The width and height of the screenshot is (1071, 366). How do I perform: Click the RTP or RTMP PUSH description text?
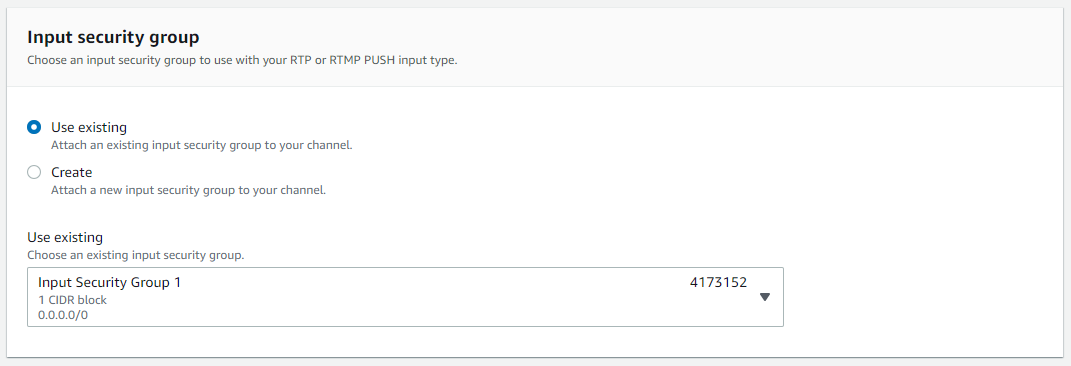pos(242,60)
